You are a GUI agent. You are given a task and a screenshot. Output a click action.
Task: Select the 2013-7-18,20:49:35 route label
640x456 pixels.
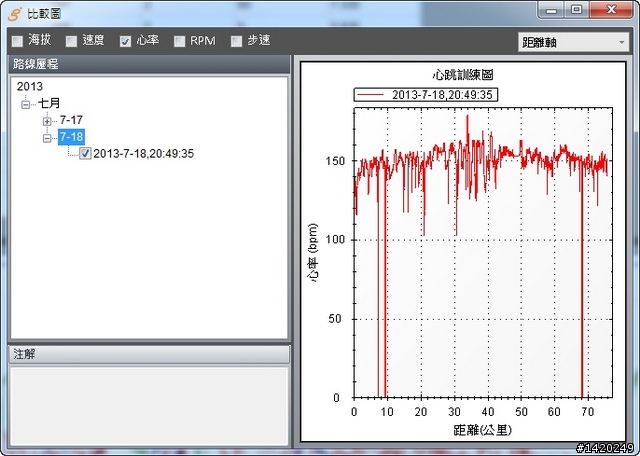(144, 154)
